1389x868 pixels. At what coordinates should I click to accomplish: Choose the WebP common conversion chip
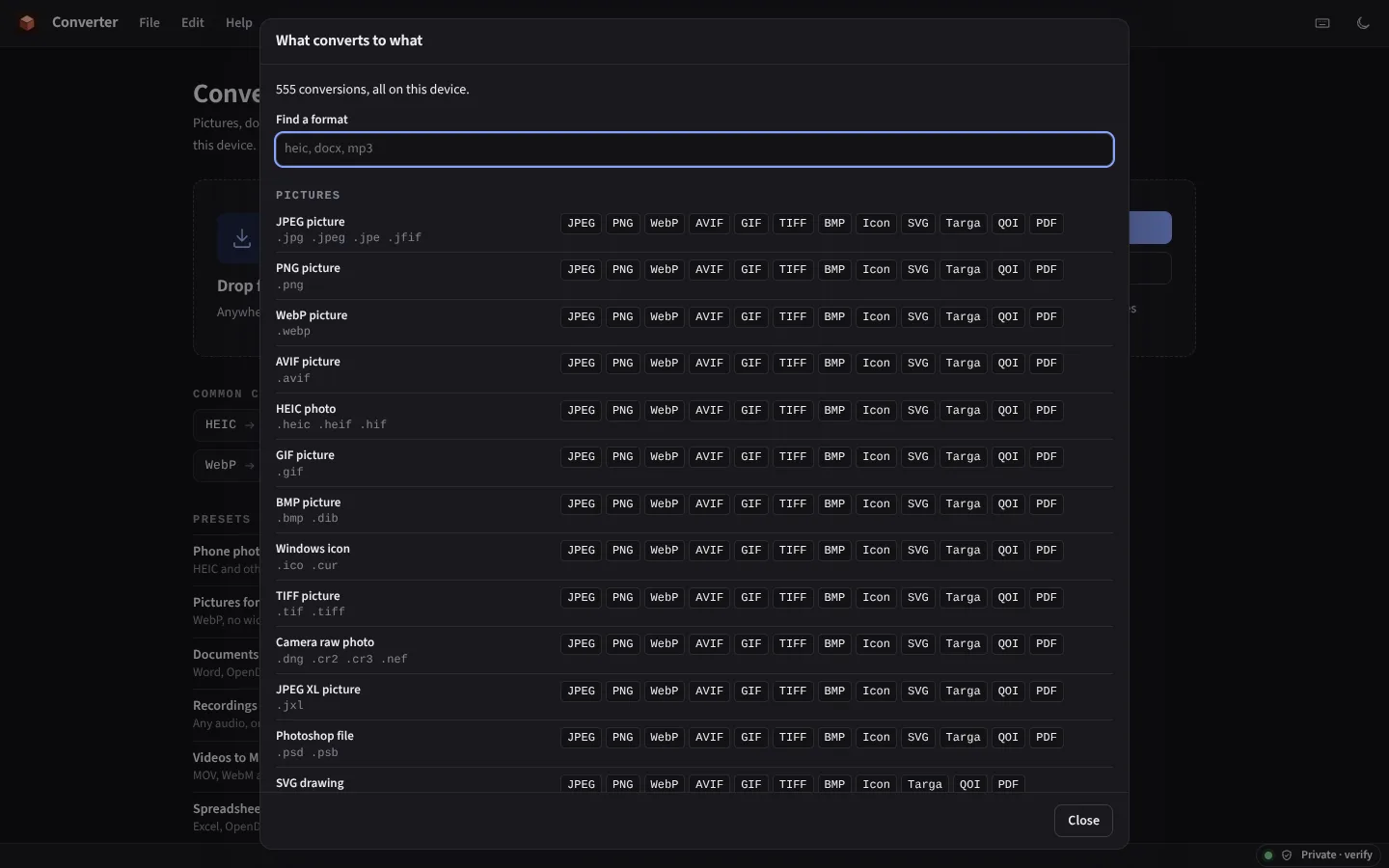tap(229, 465)
